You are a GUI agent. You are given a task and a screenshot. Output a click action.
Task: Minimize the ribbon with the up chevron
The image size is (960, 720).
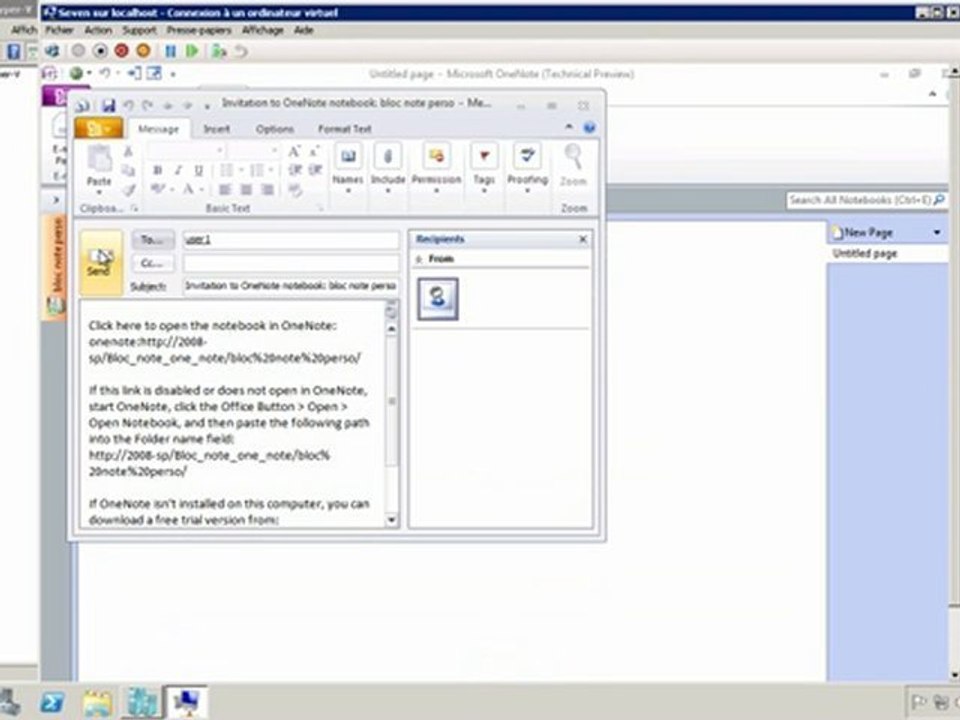coord(569,127)
